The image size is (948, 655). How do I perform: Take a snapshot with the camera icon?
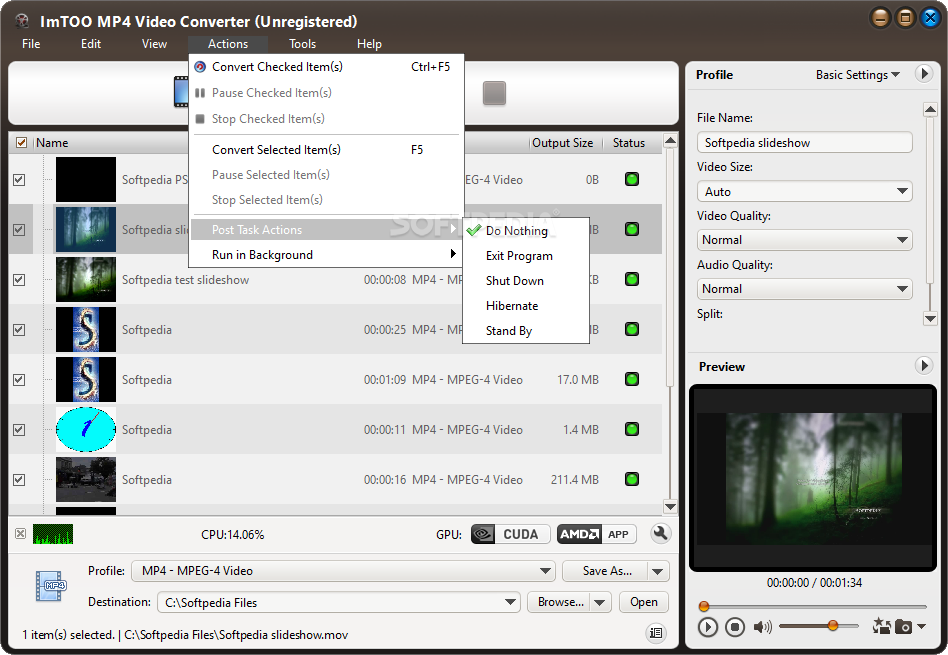903,627
